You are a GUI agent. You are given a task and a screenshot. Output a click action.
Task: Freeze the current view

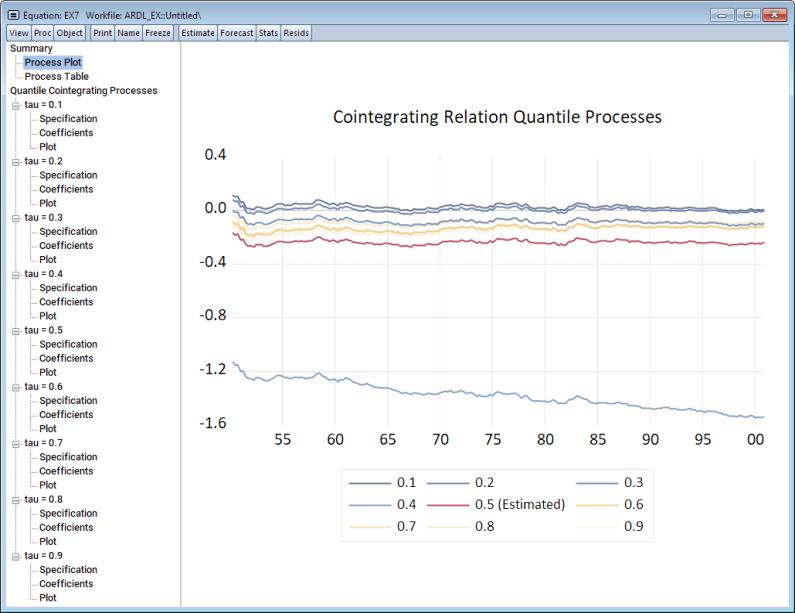(158, 33)
